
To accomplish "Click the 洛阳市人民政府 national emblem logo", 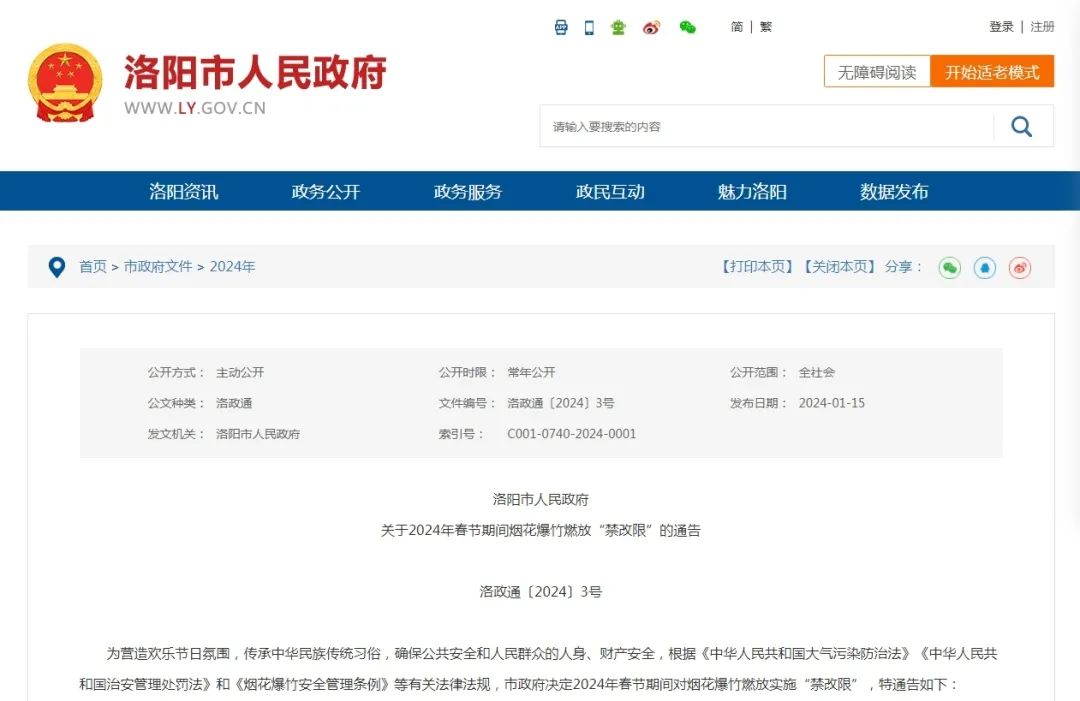I will [x=65, y=82].
